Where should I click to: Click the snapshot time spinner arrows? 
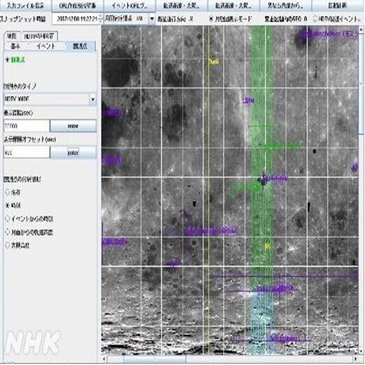pyautogui.click(x=101, y=19)
